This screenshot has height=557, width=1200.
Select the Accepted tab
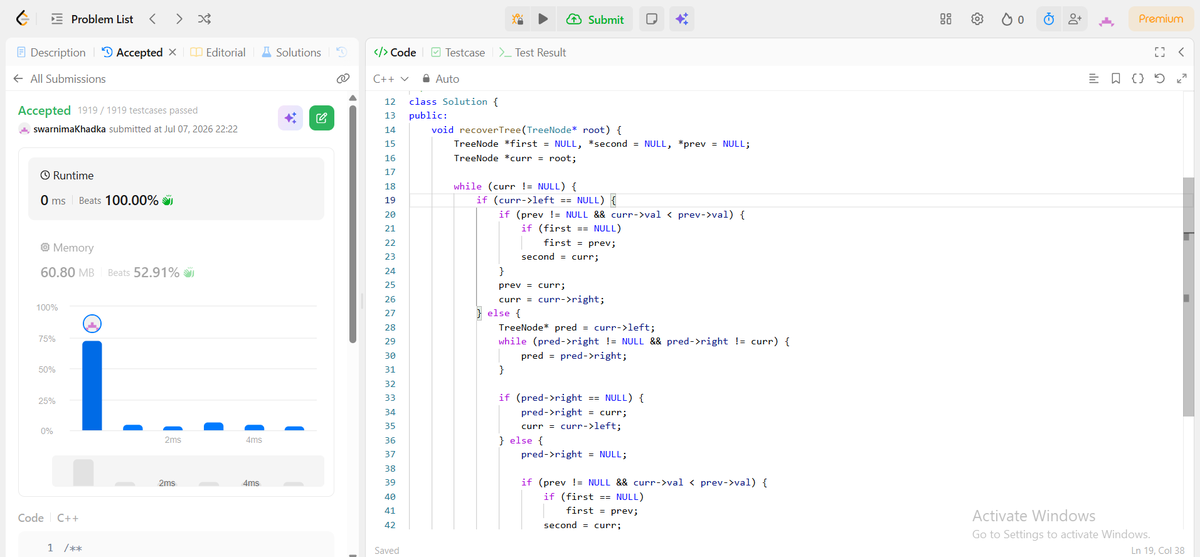pos(133,52)
